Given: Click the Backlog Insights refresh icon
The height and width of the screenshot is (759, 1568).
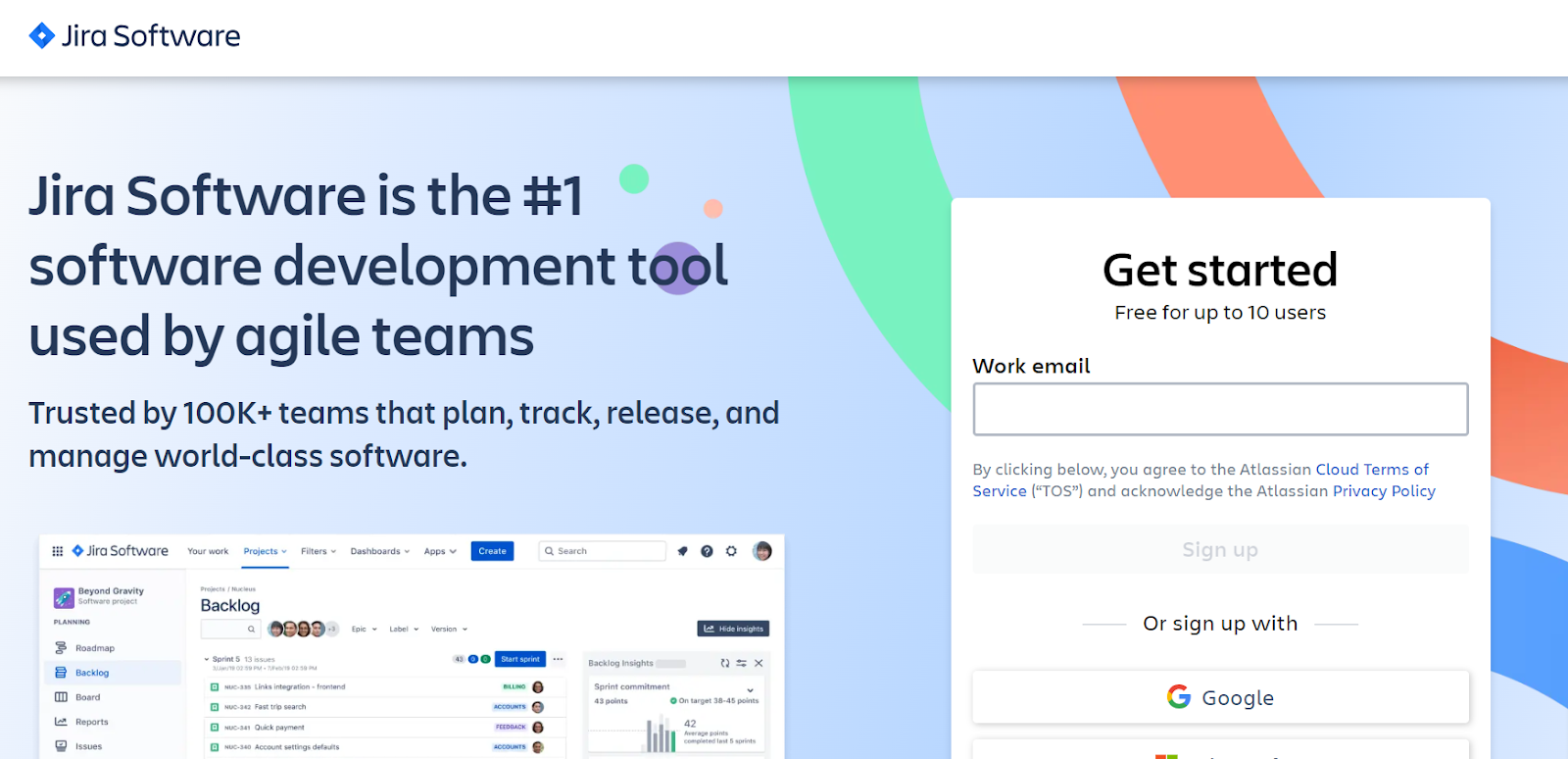Looking at the screenshot, I should coord(725,663).
